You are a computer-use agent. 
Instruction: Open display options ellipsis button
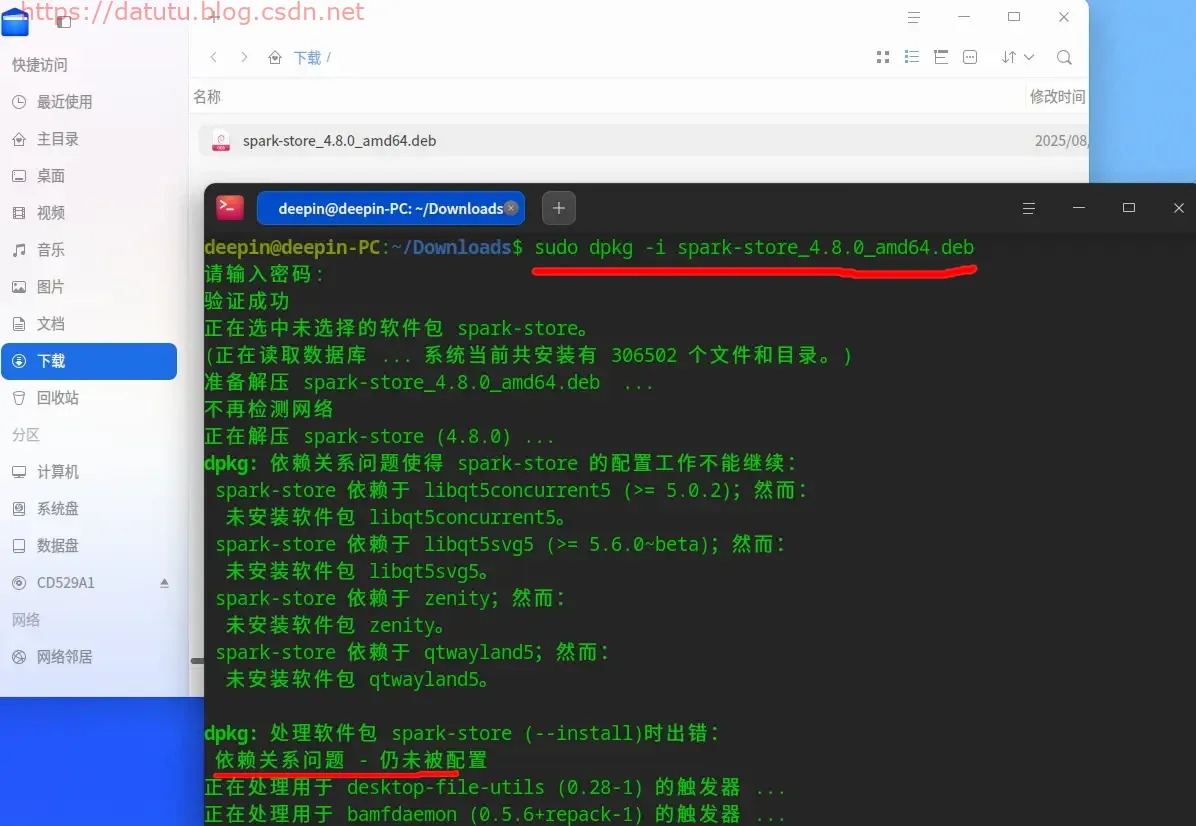point(970,57)
